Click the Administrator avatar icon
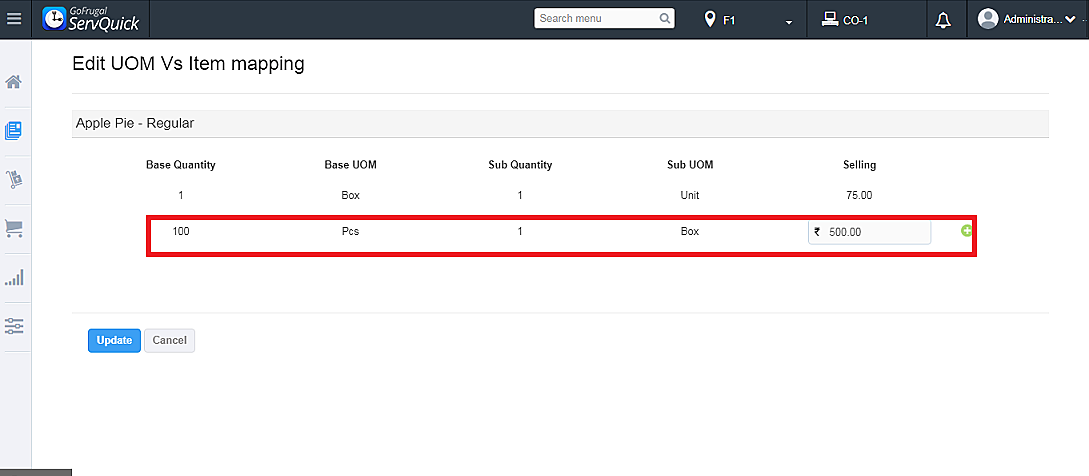The width and height of the screenshot is (1089, 476). click(x=988, y=19)
